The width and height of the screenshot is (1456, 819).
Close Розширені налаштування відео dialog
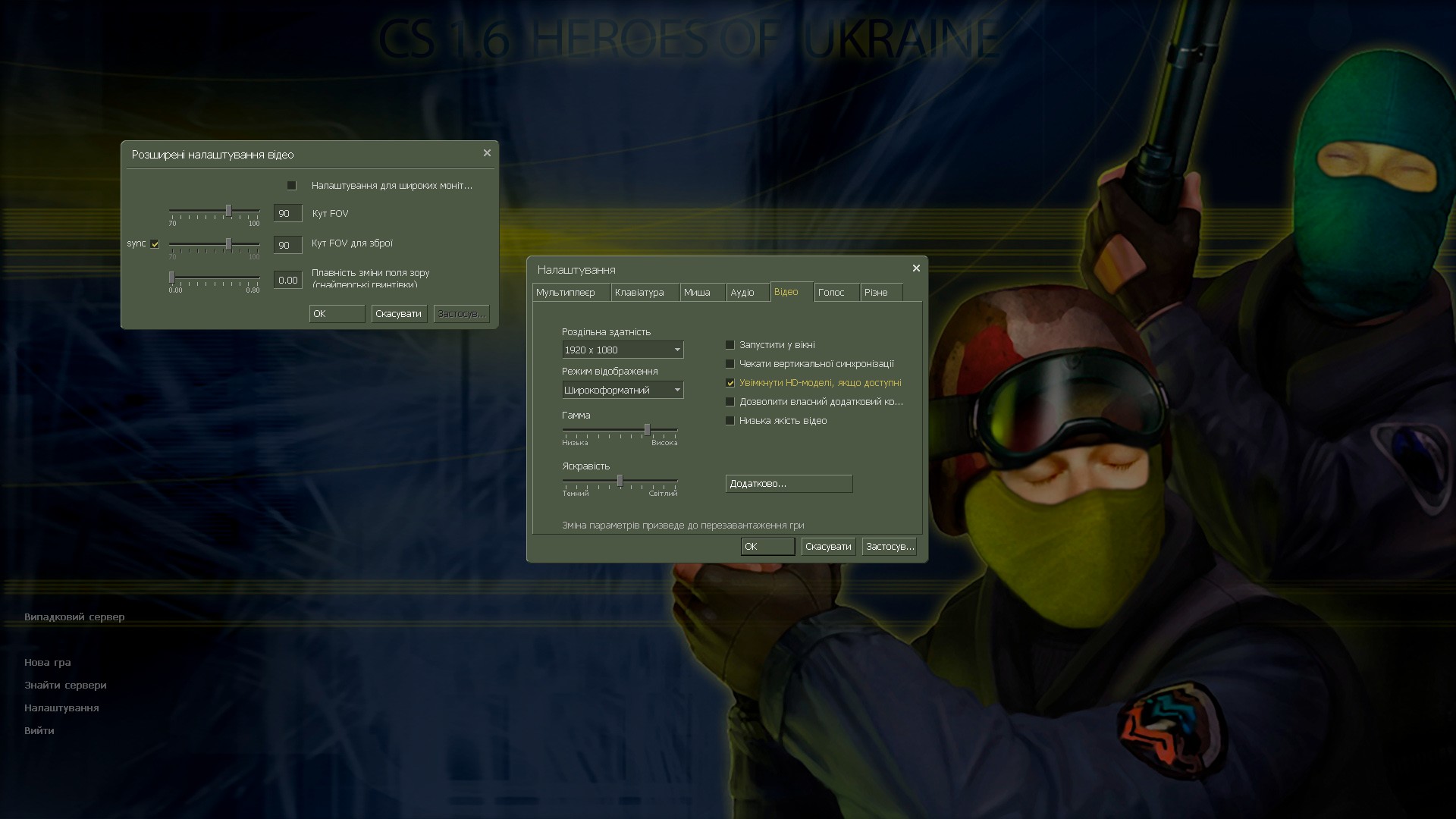click(487, 153)
